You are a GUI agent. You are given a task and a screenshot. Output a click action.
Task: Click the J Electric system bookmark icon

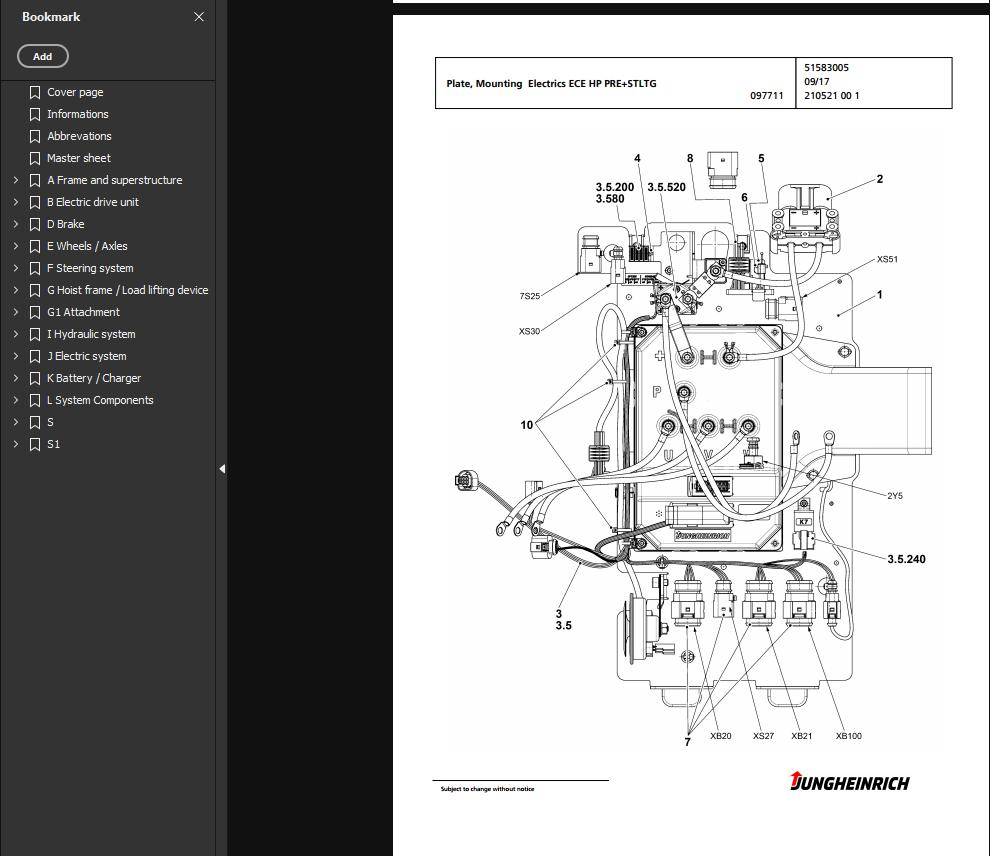pos(35,356)
